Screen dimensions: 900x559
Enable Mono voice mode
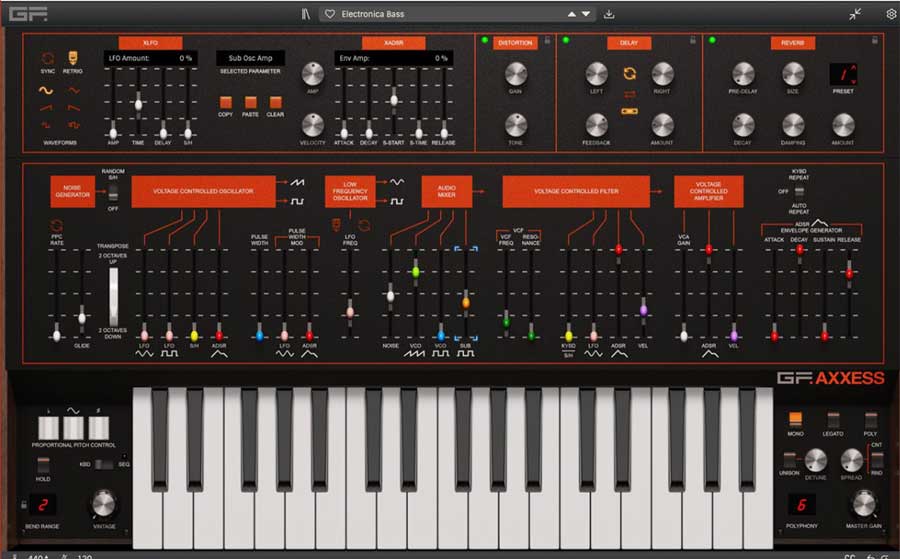(x=796, y=419)
